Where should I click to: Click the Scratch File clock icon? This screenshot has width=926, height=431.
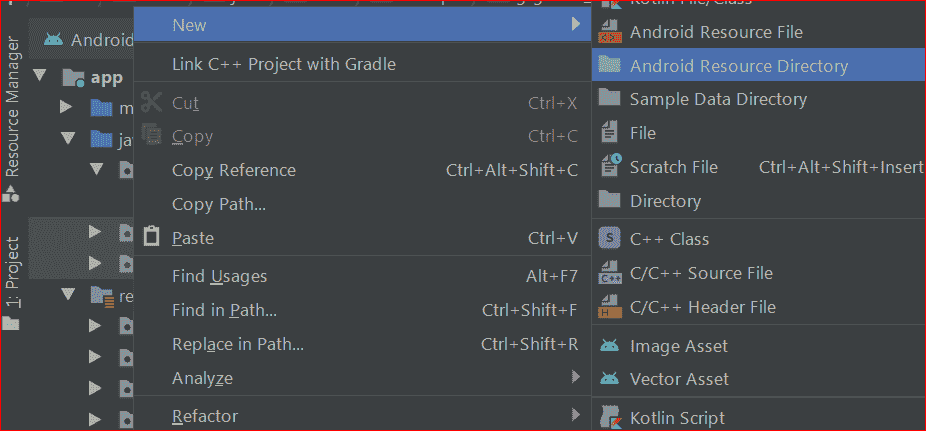[x=611, y=165]
